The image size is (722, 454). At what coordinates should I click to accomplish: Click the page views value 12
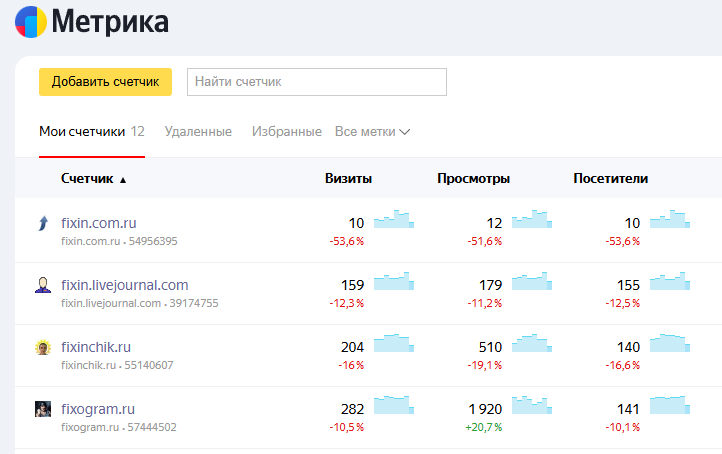click(x=494, y=223)
